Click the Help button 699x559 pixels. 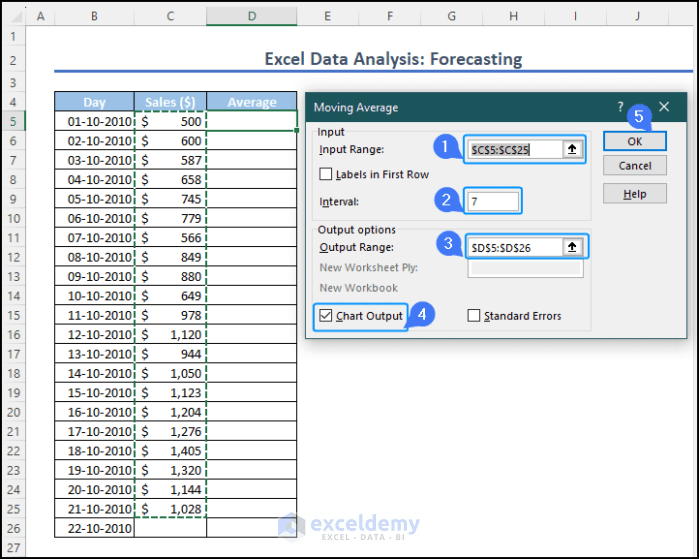pyautogui.click(x=635, y=194)
